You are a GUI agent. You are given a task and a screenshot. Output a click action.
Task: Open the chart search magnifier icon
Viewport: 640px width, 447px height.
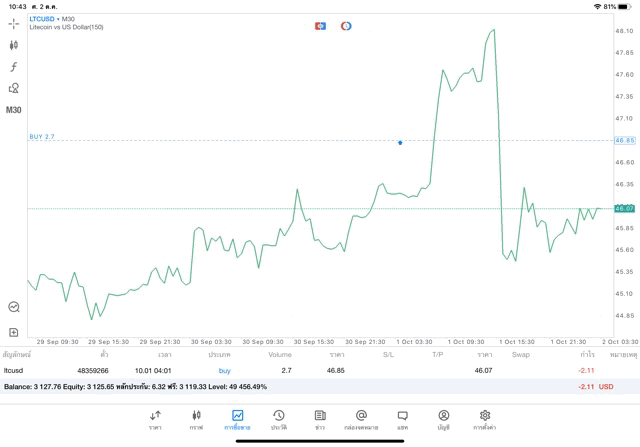point(14,307)
